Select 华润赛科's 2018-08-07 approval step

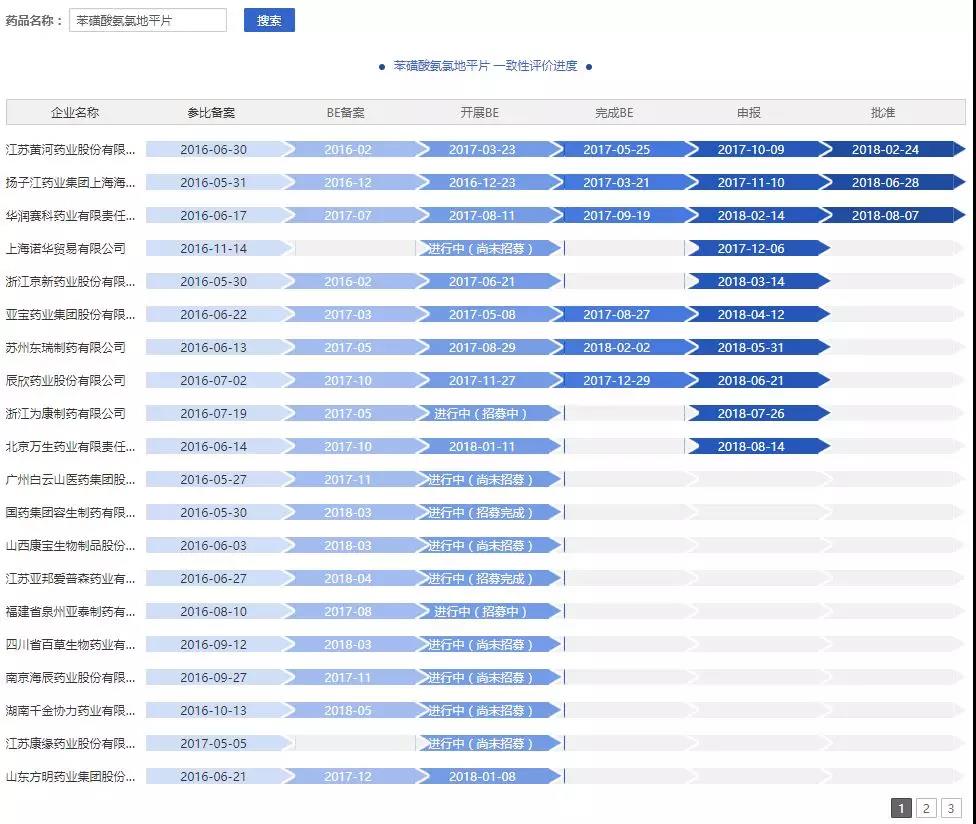click(885, 216)
